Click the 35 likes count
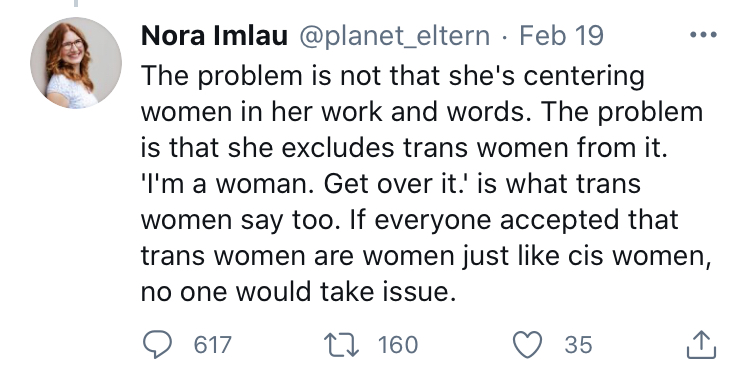The width and height of the screenshot is (750, 375). 578,345
